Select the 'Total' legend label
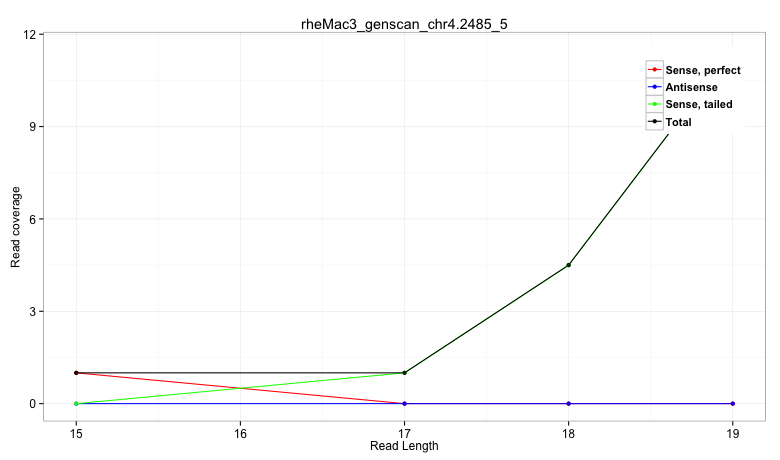This screenshot has height=460, width=780. [678, 122]
